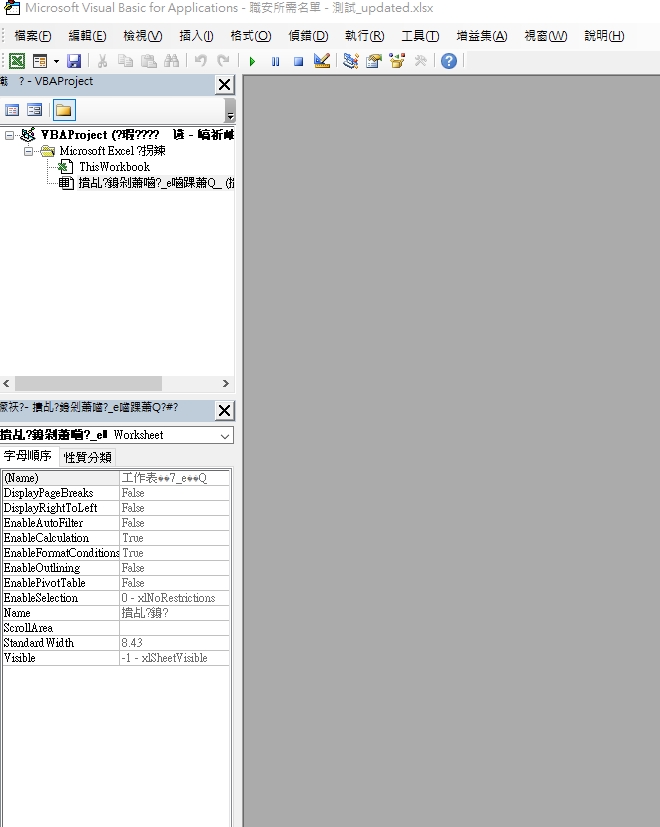Select the worksheet item below ThisWorkbook
The image size is (660, 827).
click(x=156, y=183)
